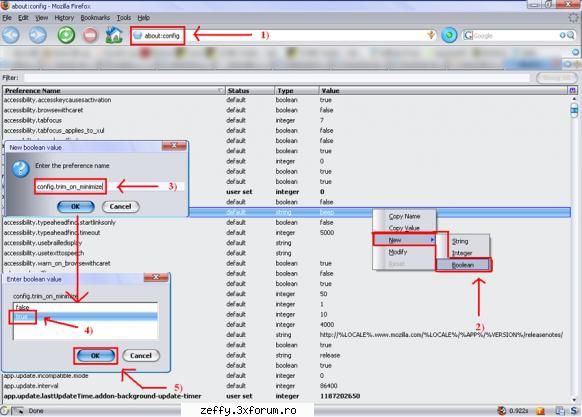Click the Filter text field
The image size is (582, 417).
277,78
